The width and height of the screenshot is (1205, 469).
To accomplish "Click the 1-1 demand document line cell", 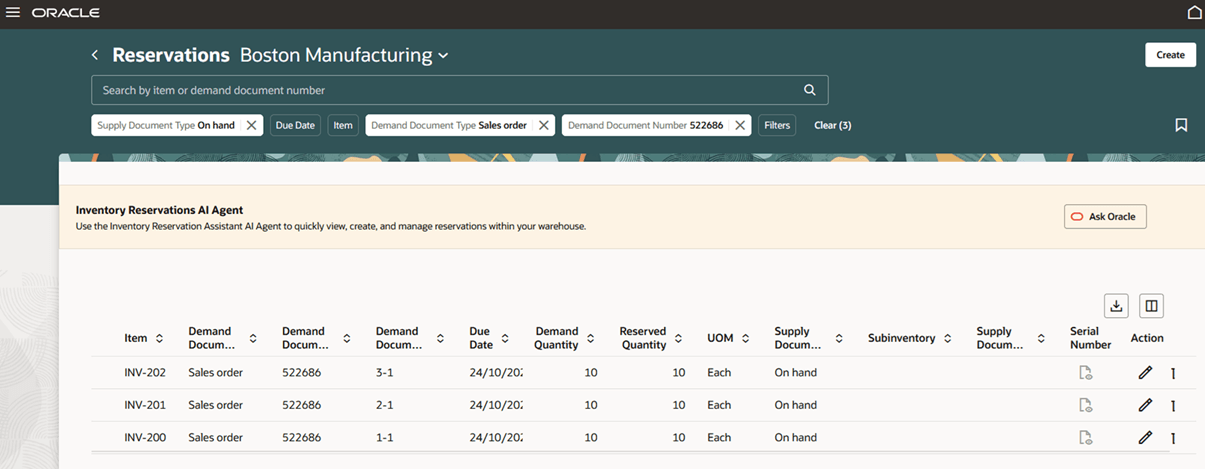I will click(386, 437).
